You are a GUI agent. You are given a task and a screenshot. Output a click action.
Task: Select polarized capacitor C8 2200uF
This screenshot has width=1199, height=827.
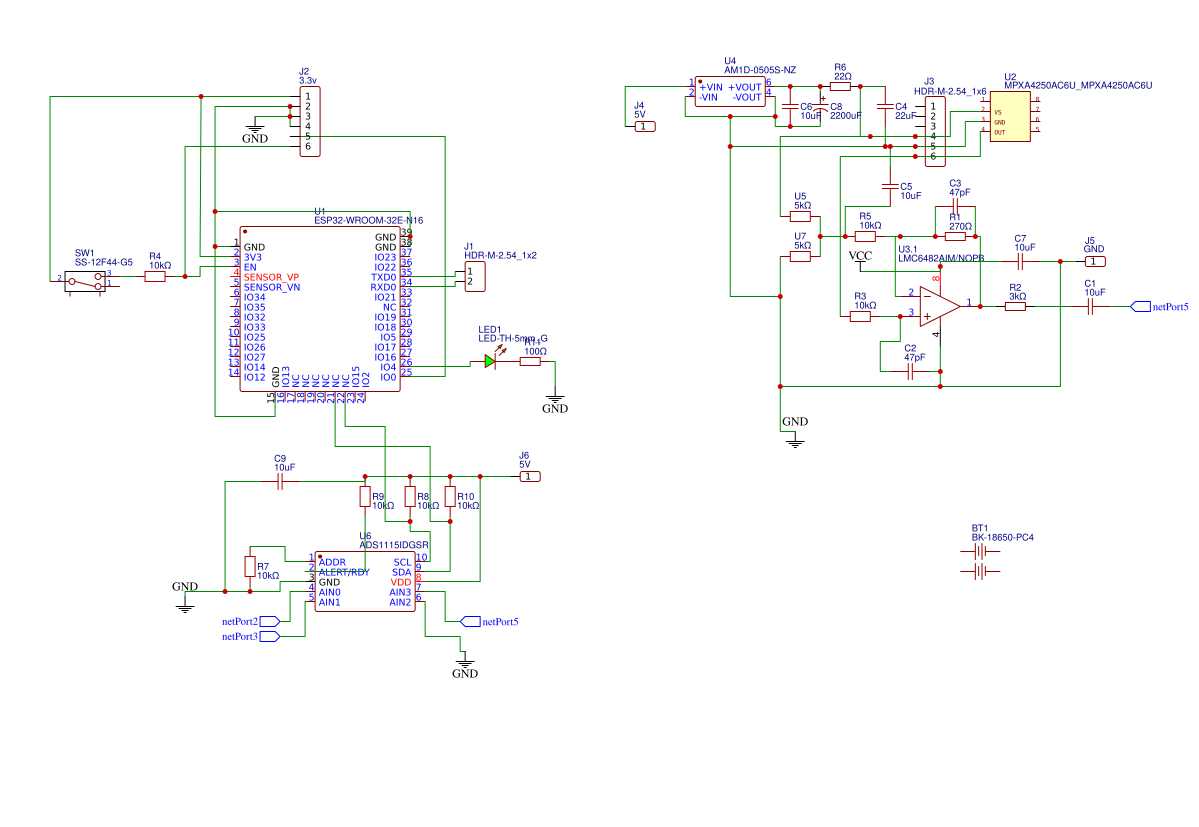pyautogui.click(x=820, y=107)
